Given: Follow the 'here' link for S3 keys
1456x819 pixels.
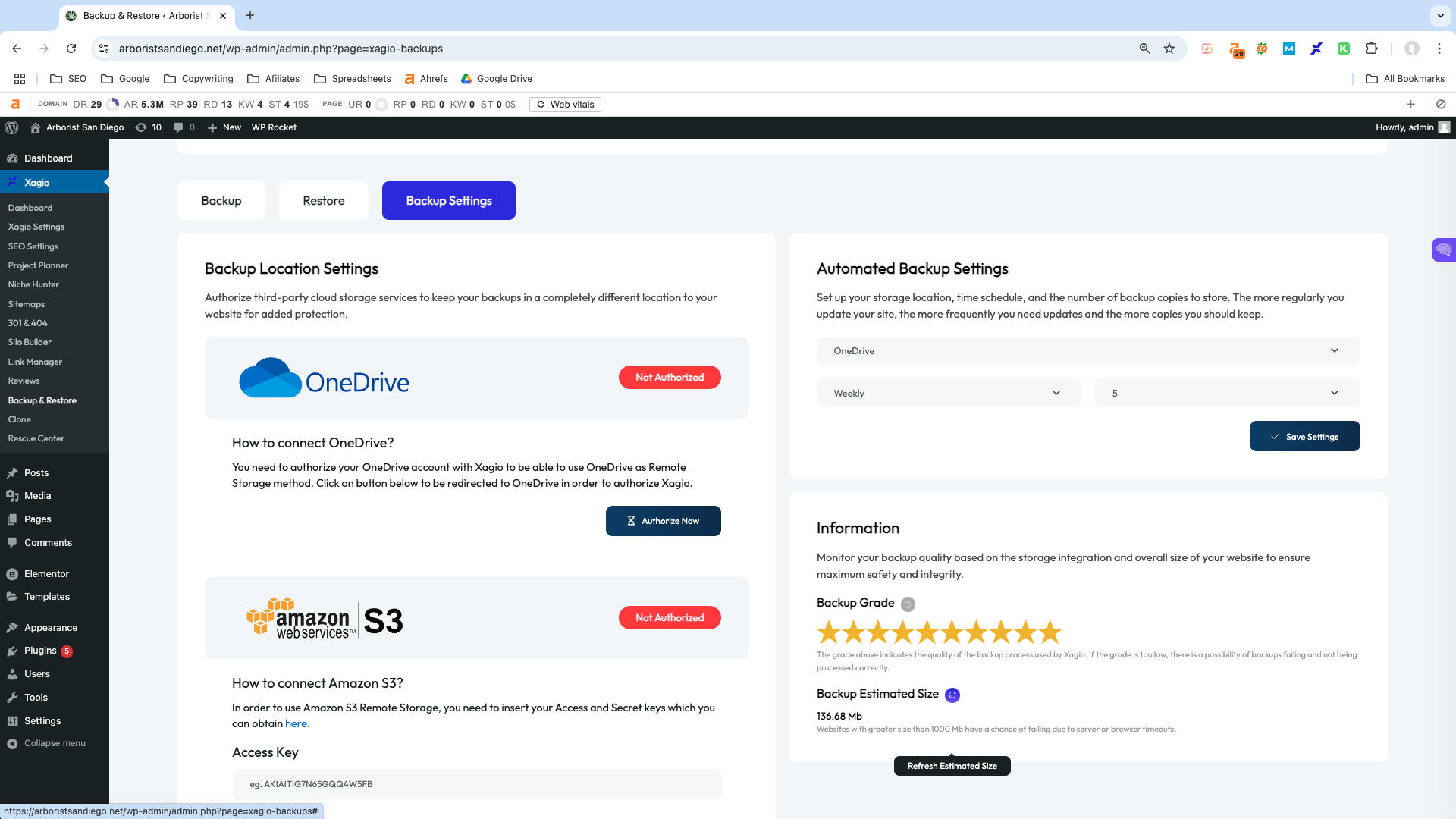Looking at the screenshot, I should tap(296, 724).
